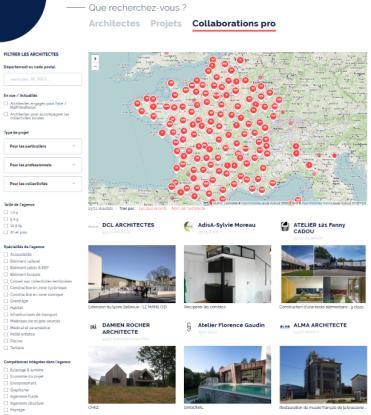The height and width of the screenshot is (415, 371).
Task: Click ATELIER 121 Fanny CADOU logo icon
Action: coord(284,227)
